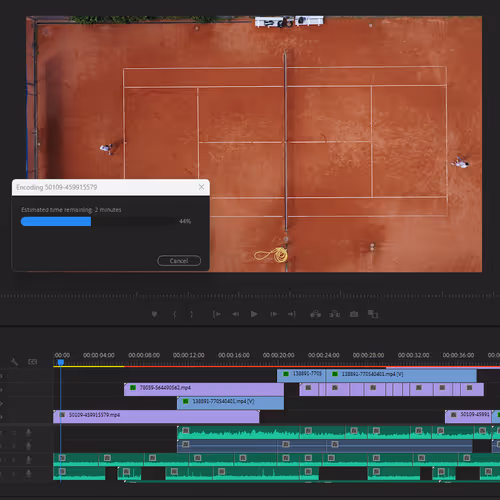Open the comparison view icon
Screen dimensions: 500x500
click(x=373, y=314)
